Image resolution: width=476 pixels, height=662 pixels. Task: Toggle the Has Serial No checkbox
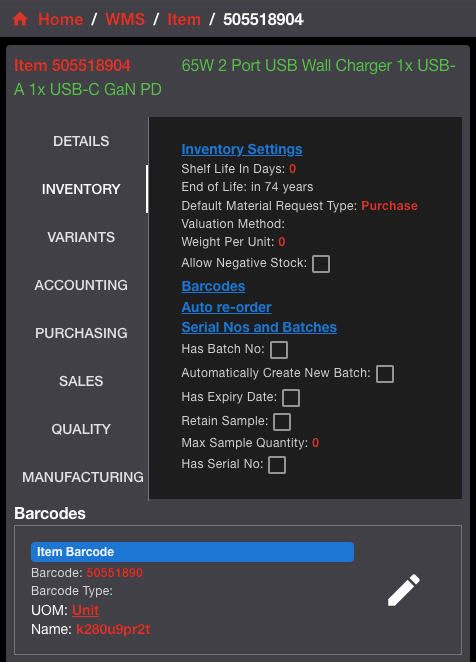(x=277, y=465)
